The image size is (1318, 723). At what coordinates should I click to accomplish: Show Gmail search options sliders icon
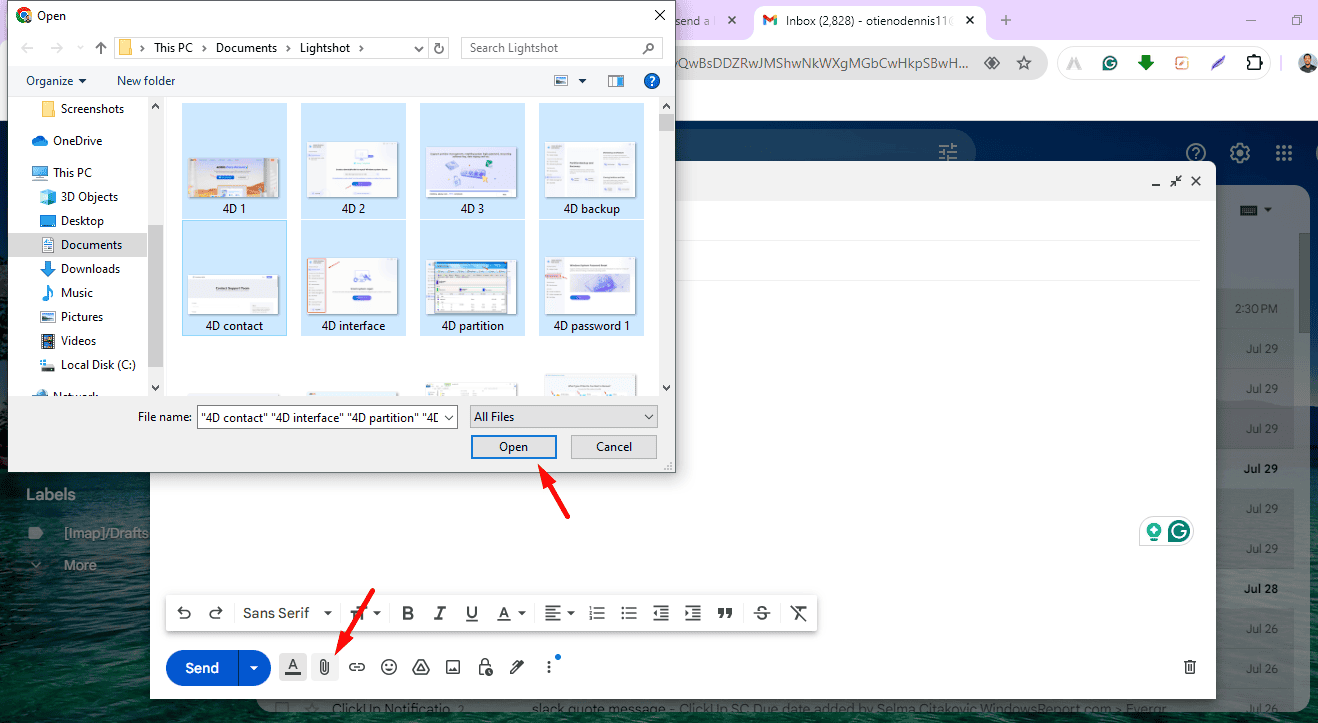948,153
